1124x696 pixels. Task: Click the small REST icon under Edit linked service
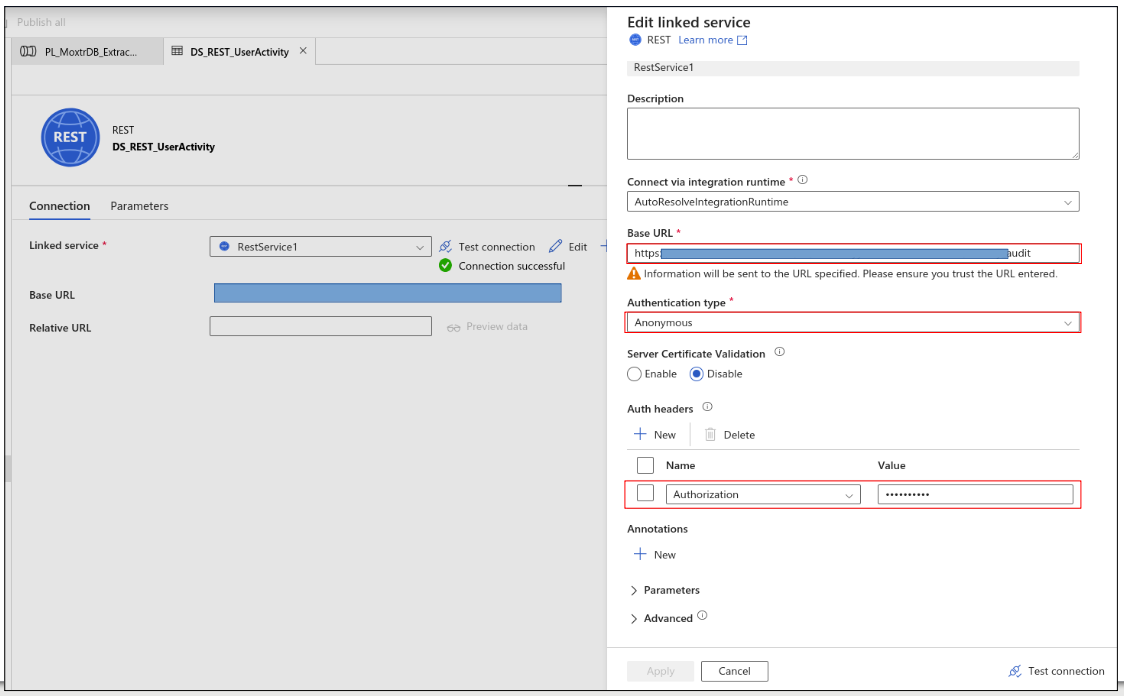635,40
